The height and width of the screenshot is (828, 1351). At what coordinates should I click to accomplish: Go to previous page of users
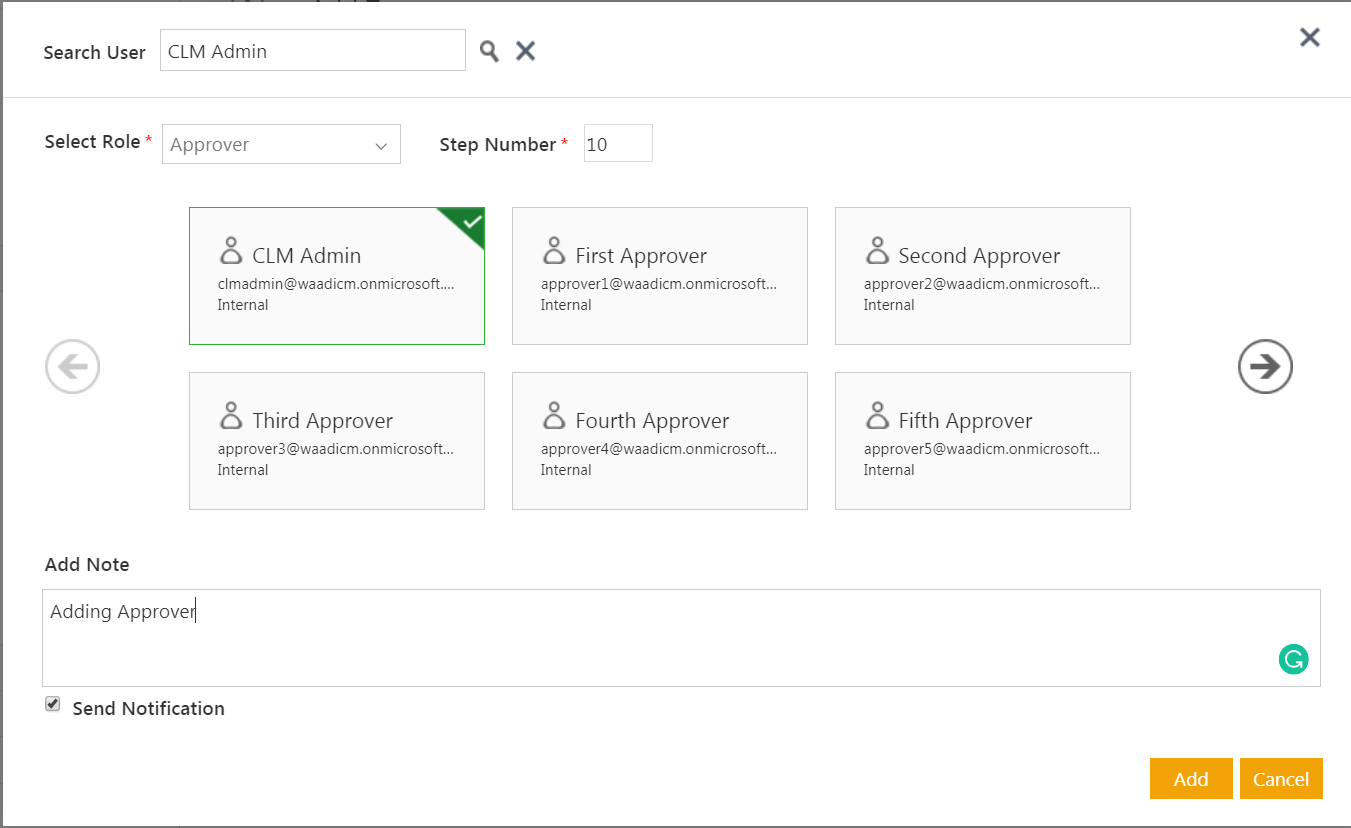tap(73, 367)
